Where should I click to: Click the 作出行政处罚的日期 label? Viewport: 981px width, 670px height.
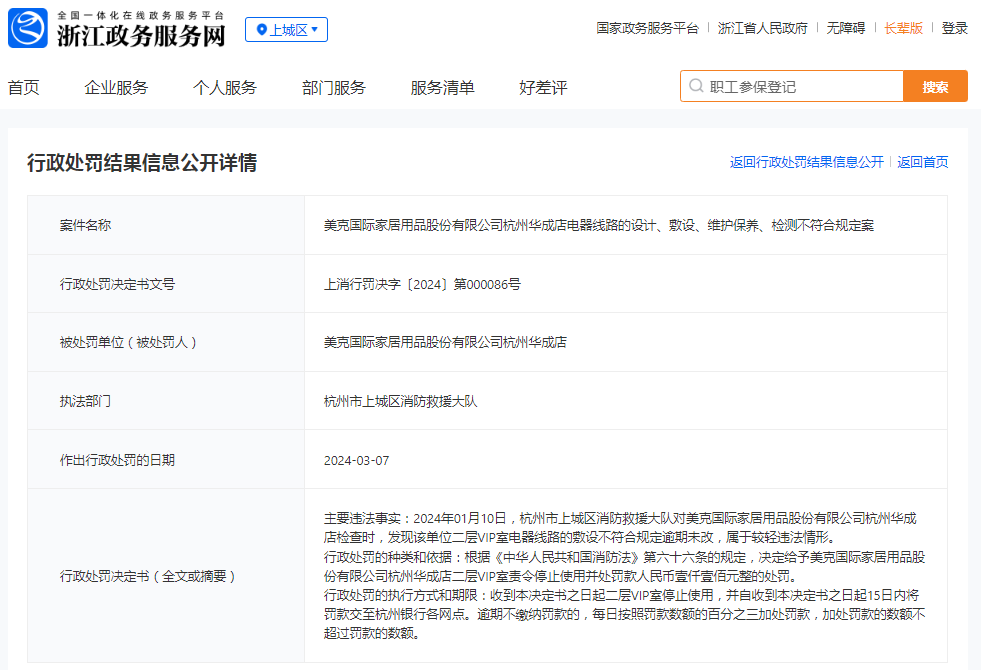click(x=117, y=460)
